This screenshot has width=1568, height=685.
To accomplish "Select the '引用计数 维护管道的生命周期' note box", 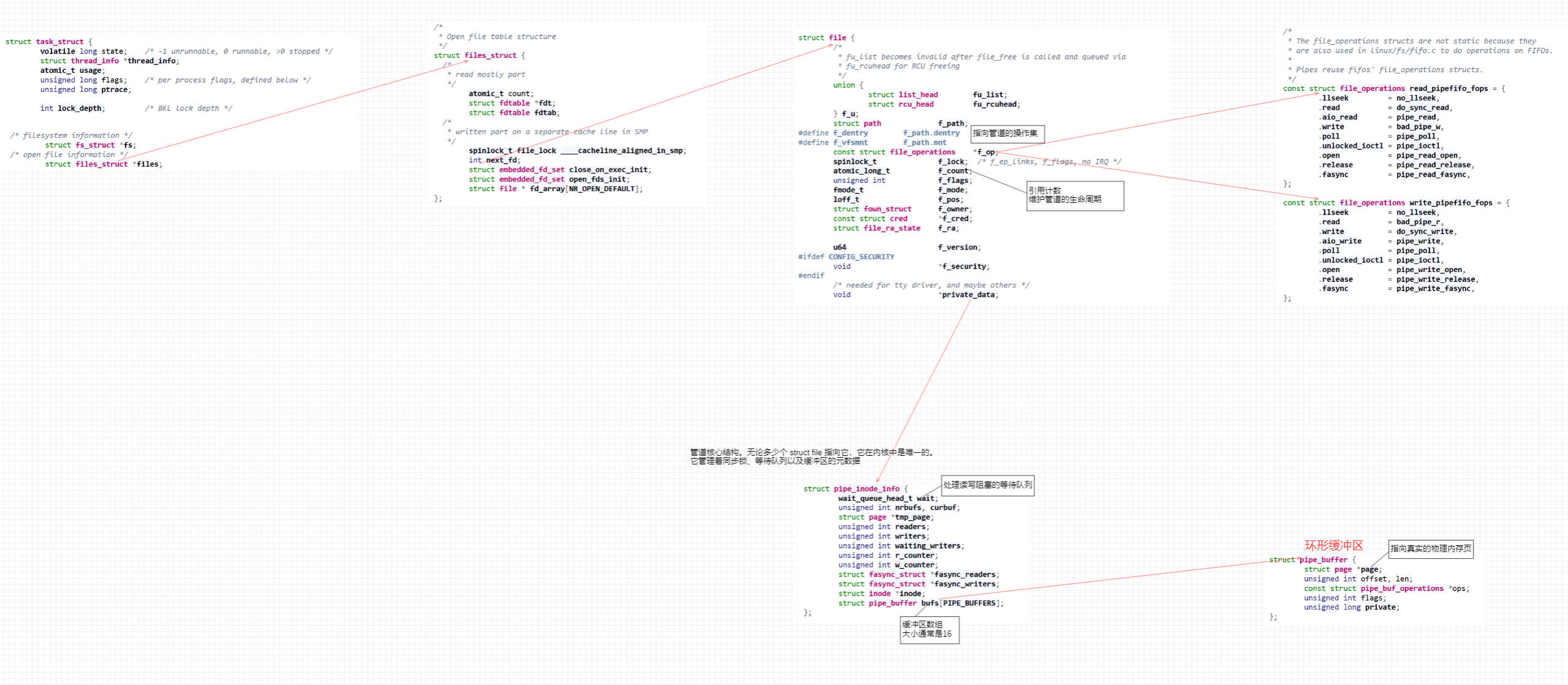I will [x=1075, y=195].
